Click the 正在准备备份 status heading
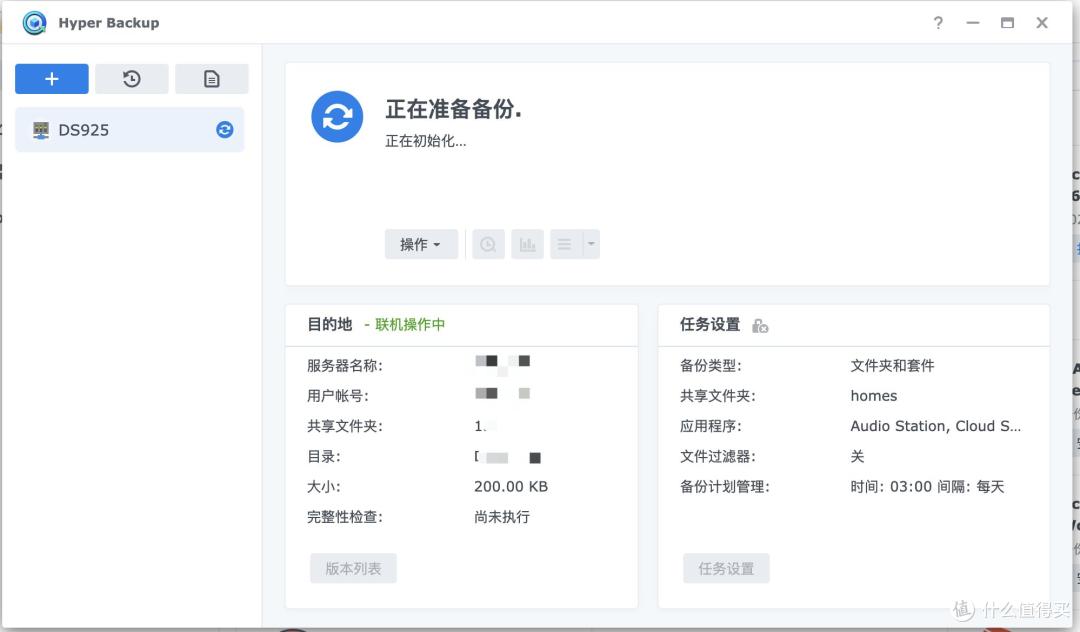Screen dimensions: 1080x632 tap(453, 109)
